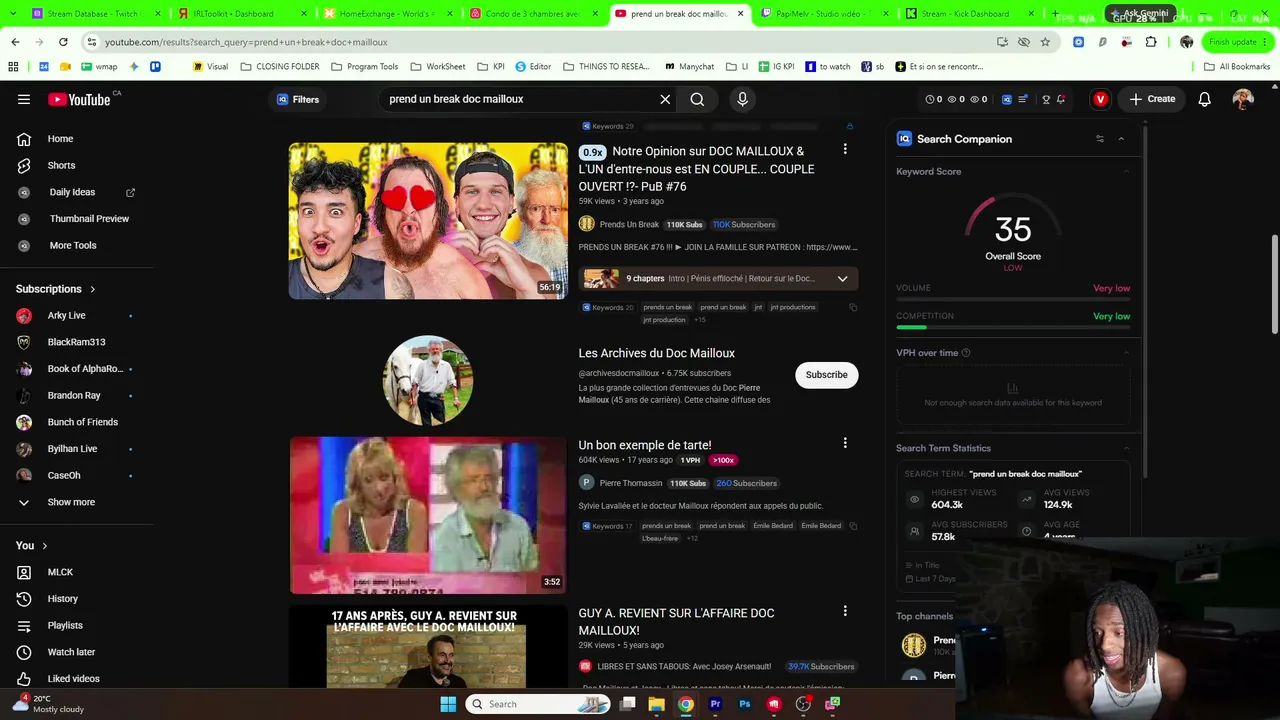Open the vidIQ blue IQ toolbar icon
This screenshot has height=720, width=1280.
tap(1007, 99)
